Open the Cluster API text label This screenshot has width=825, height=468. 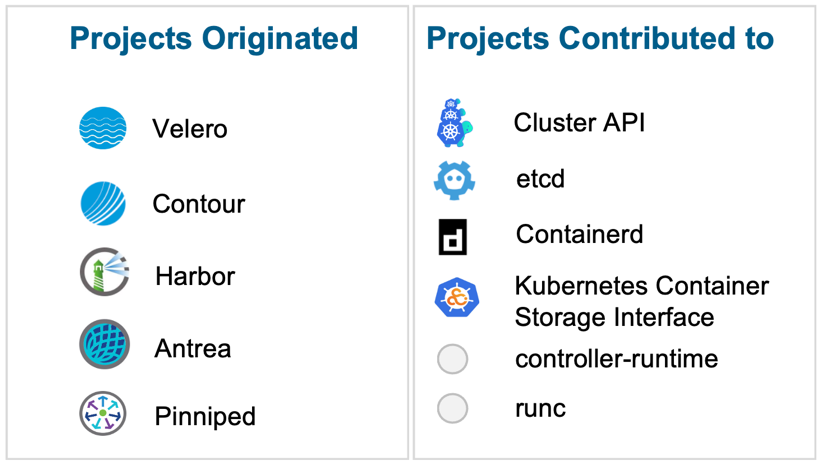(579, 122)
